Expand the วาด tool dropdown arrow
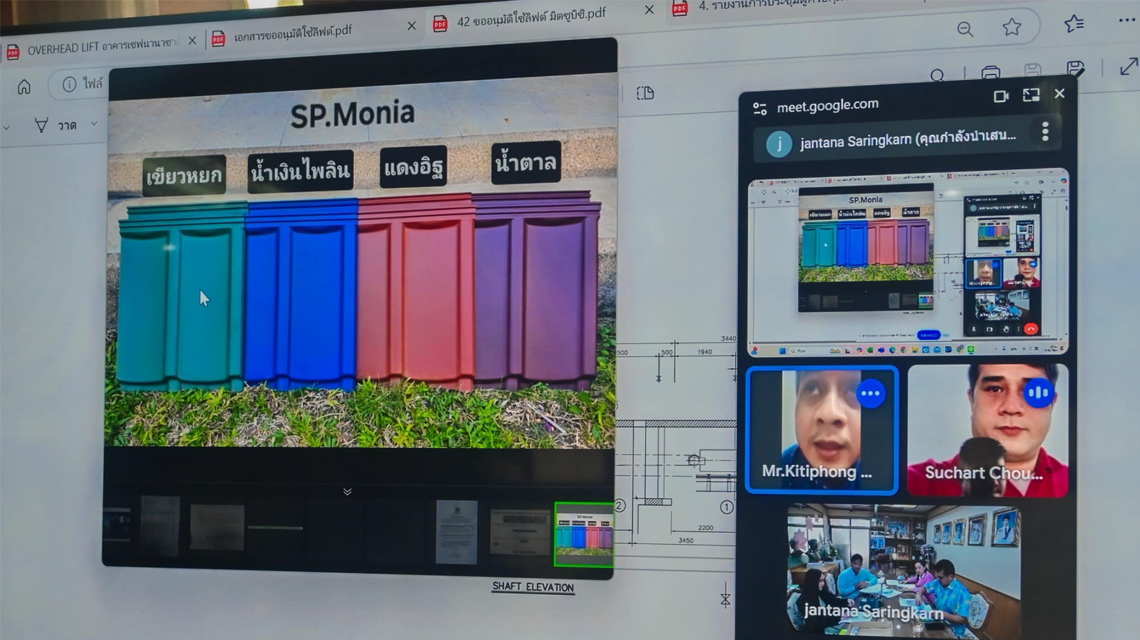The width and height of the screenshot is (1140, 640). tap(94, 124)
